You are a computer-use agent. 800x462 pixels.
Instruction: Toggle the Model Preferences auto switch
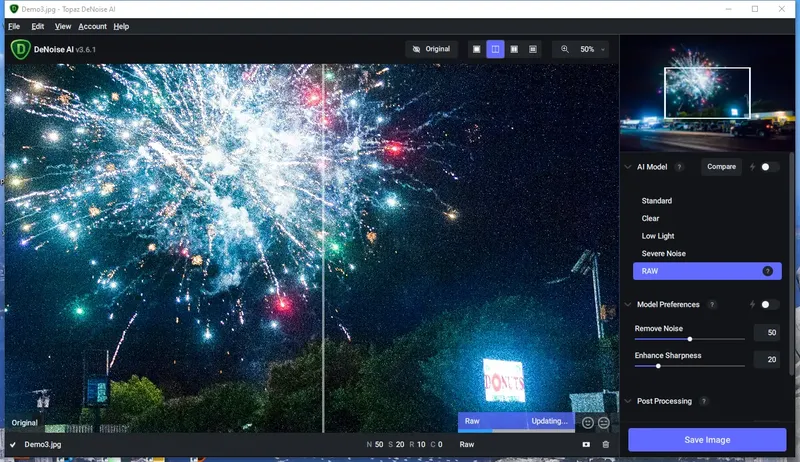(x=769, y=304)
